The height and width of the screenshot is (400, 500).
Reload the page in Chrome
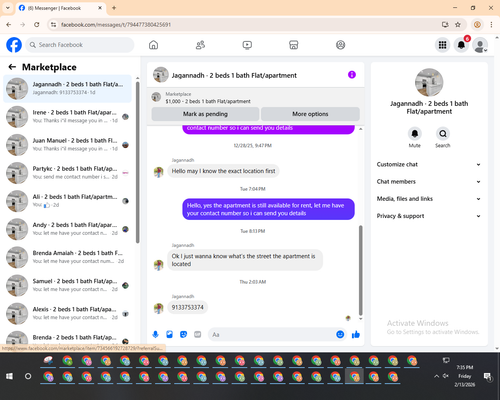pyautogui.click(x=37, y=24)
